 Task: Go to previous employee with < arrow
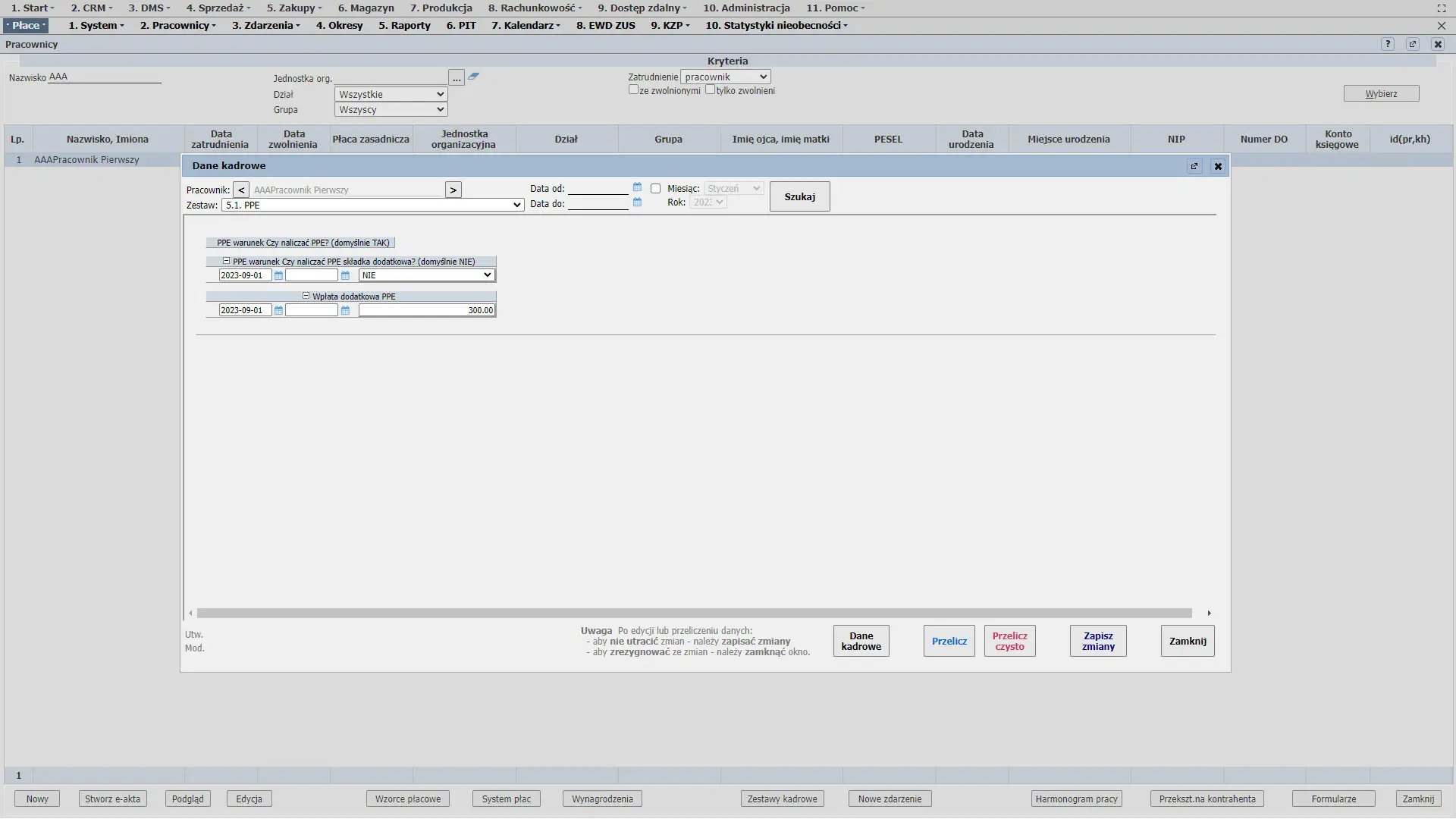pyautogui.click(x=240, y=190)
